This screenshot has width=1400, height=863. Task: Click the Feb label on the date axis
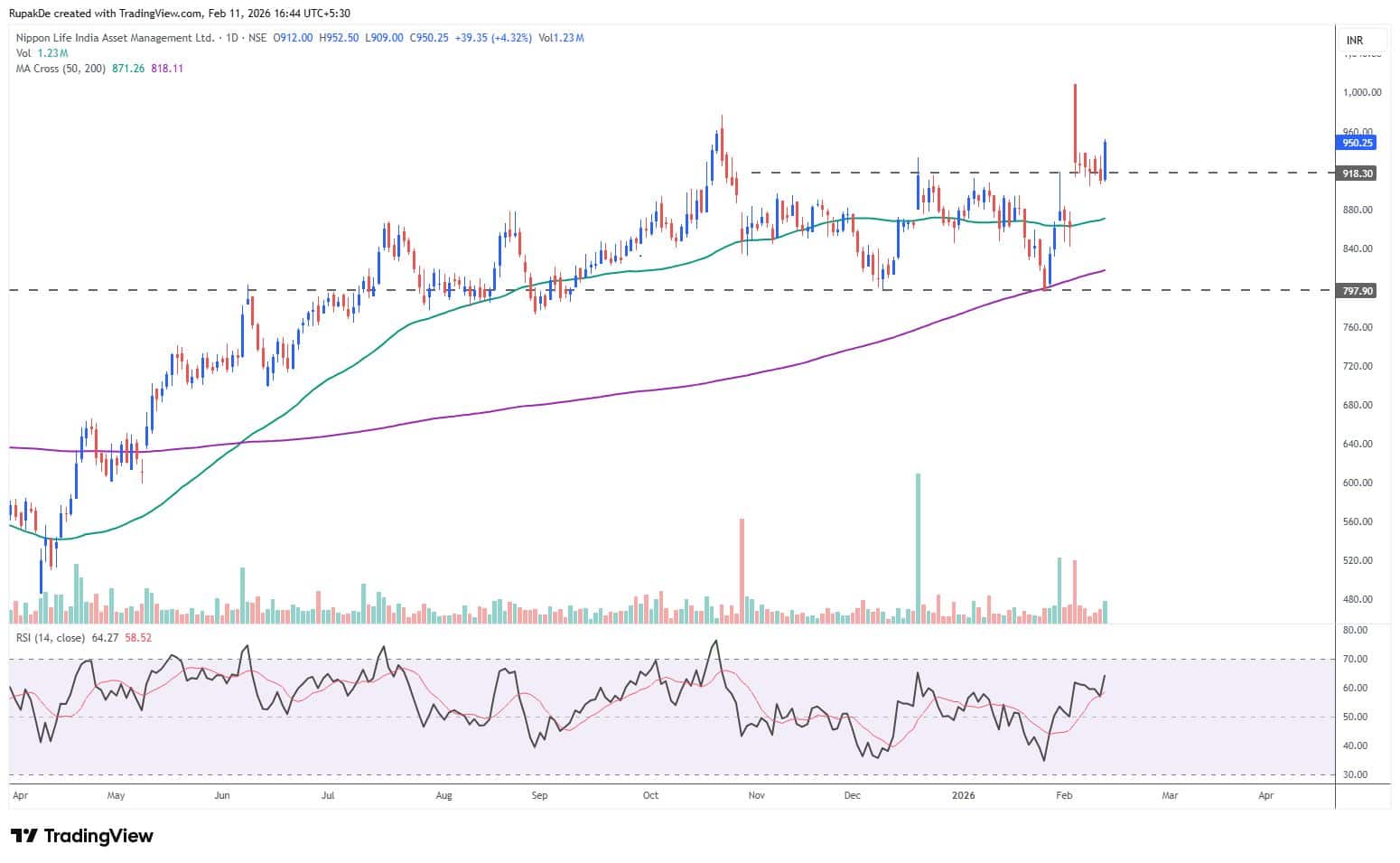[1064, 796]
